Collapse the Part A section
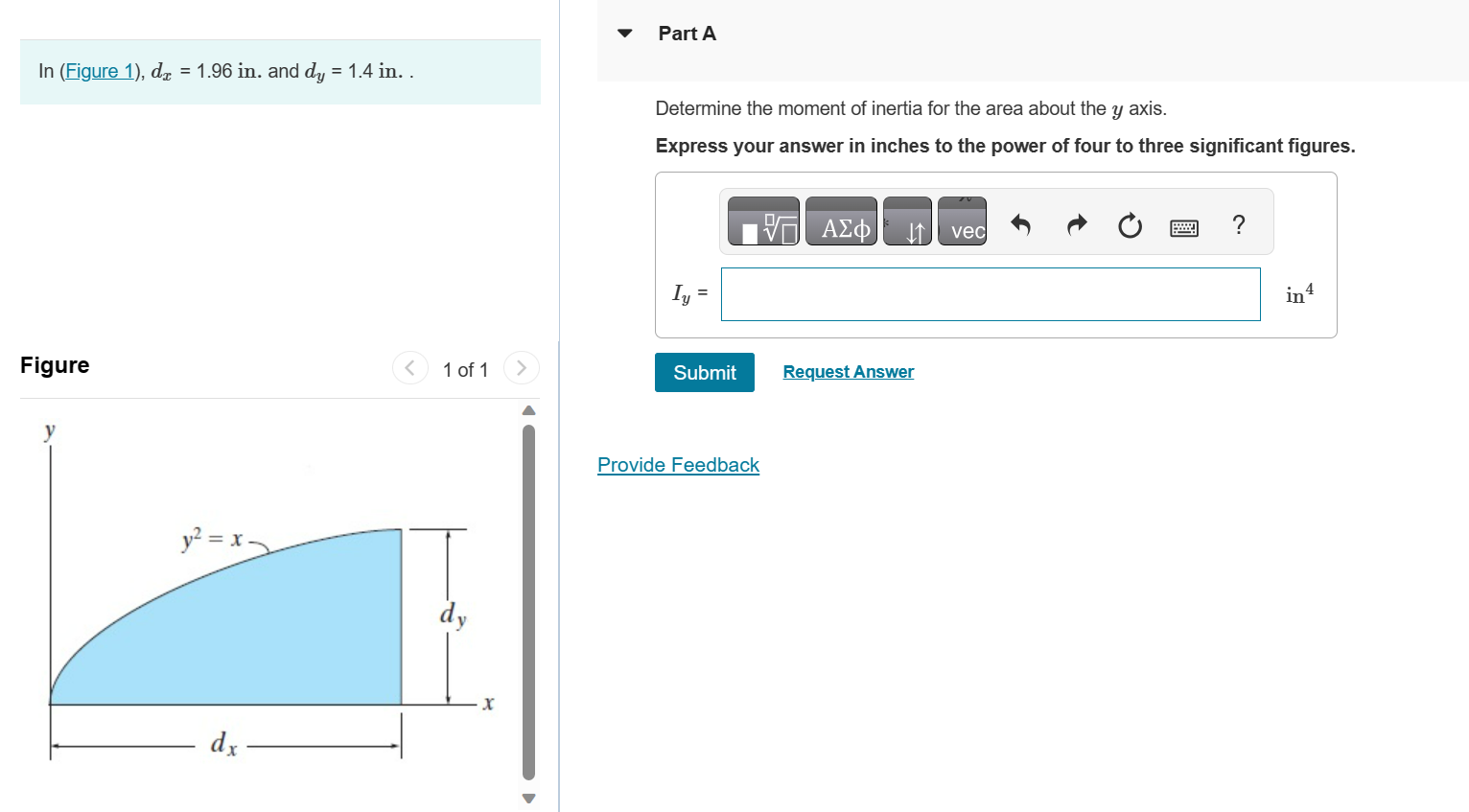The height and width of the screenshot is (812, 1469). [x=624, y=33]
